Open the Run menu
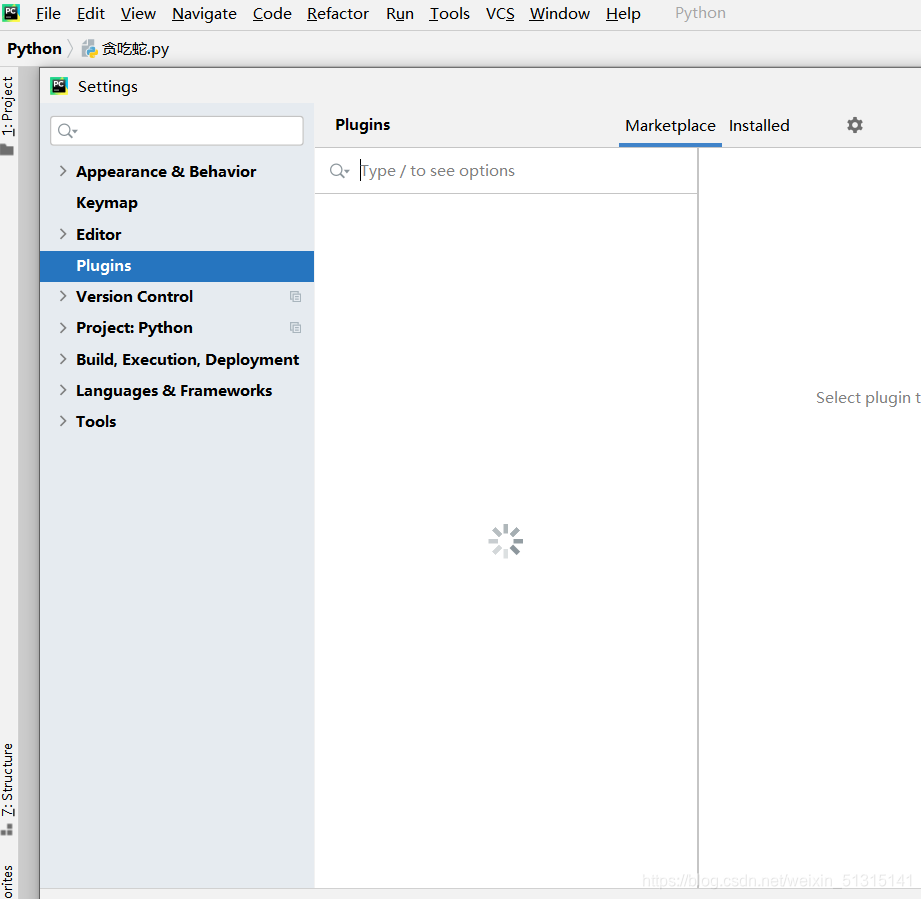The height and width of the screenshot is (899, 921). (x=399, y=14)
